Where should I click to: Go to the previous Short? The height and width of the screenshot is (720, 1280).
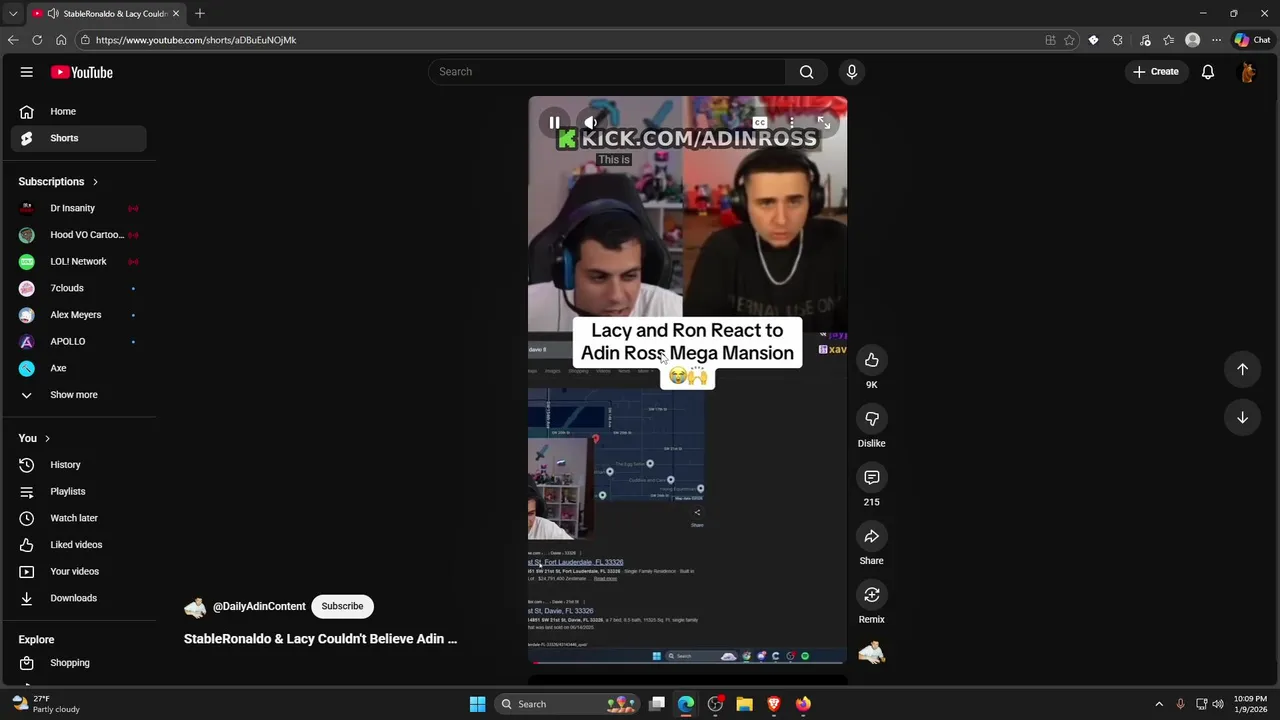click(x=1242, y=369)
